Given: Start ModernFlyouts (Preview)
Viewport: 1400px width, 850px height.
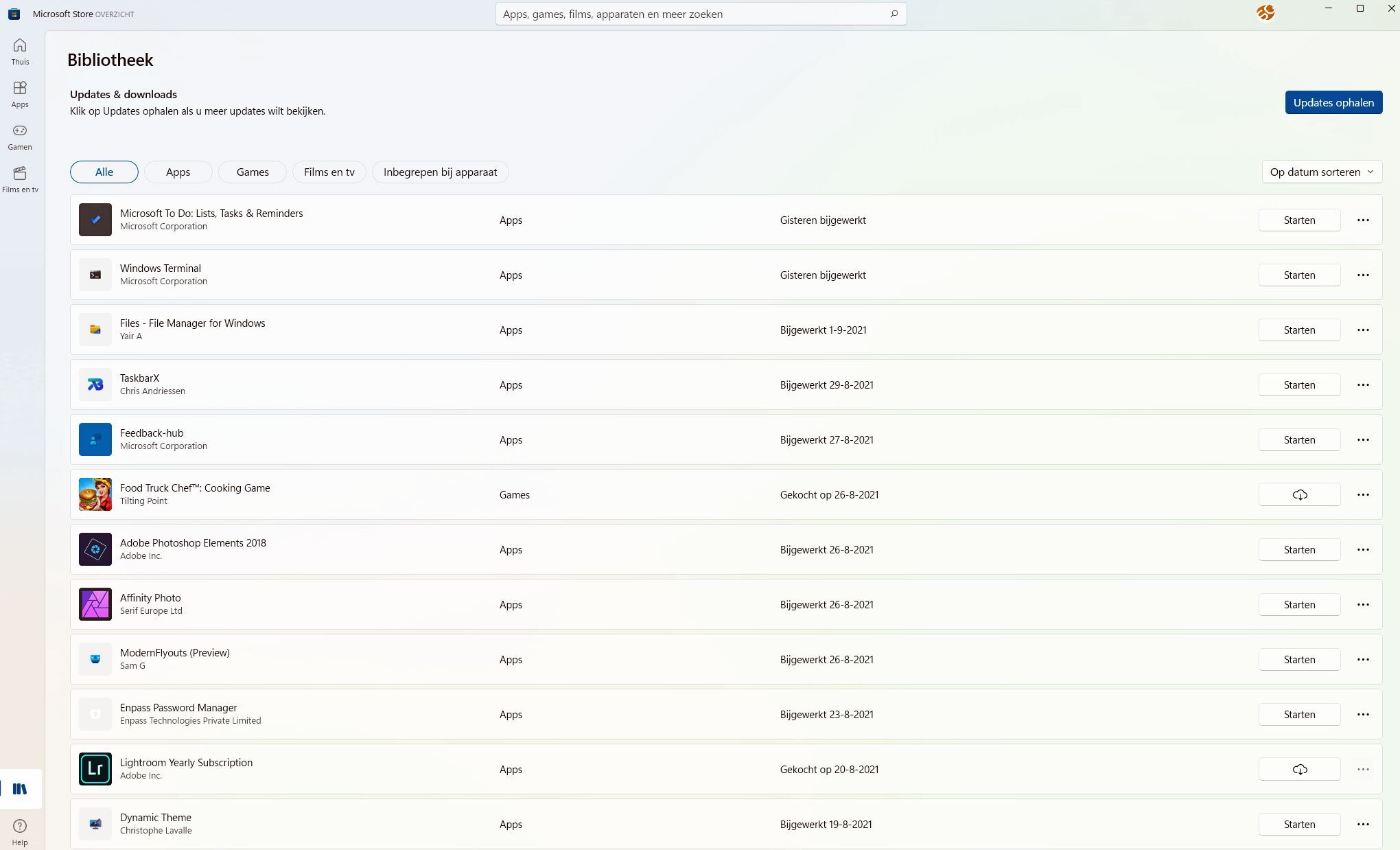Looking at the screenshot, I should point(1299,659).
